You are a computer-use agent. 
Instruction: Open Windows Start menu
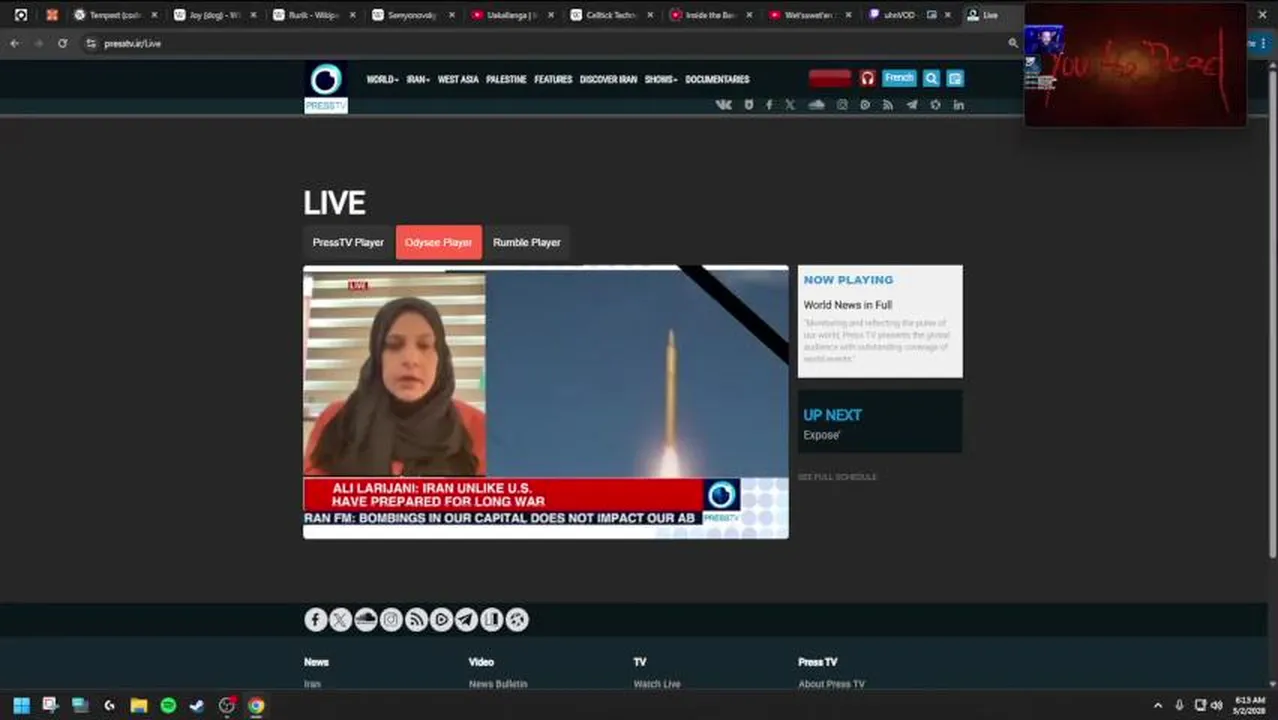[21, 705]
